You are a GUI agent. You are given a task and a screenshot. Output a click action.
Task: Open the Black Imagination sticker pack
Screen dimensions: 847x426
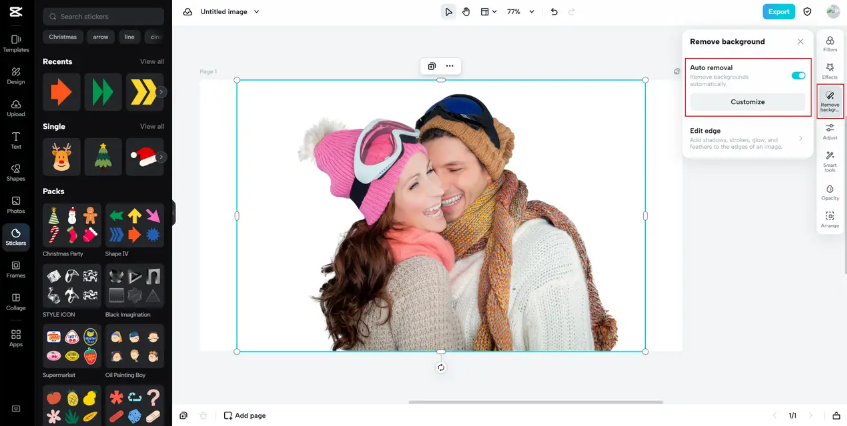pyautogui.click(x=135, y=286)
